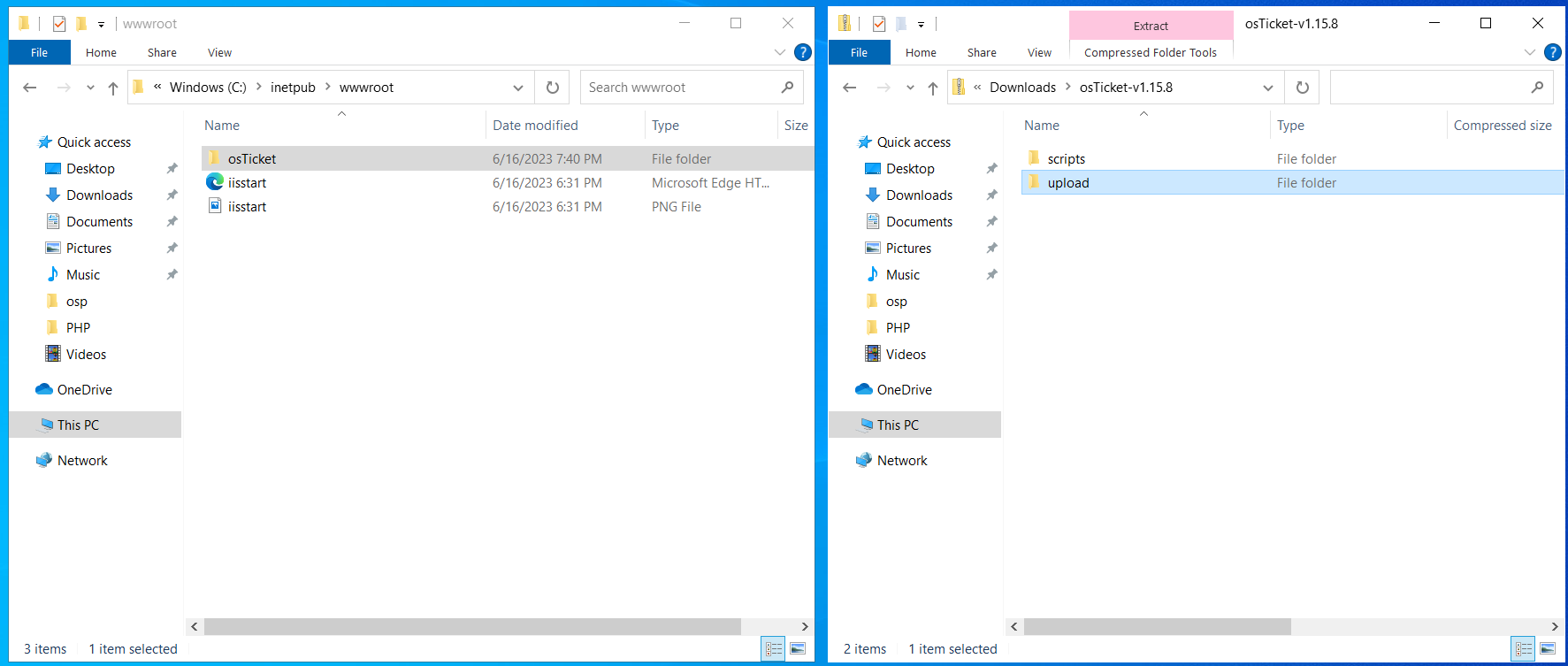Image resolution: width=1568 pixels, height=666 pixels.
Task: Click Downloads in osTicket-v1.15.8 address bar
Action: tap(1022, 87)
